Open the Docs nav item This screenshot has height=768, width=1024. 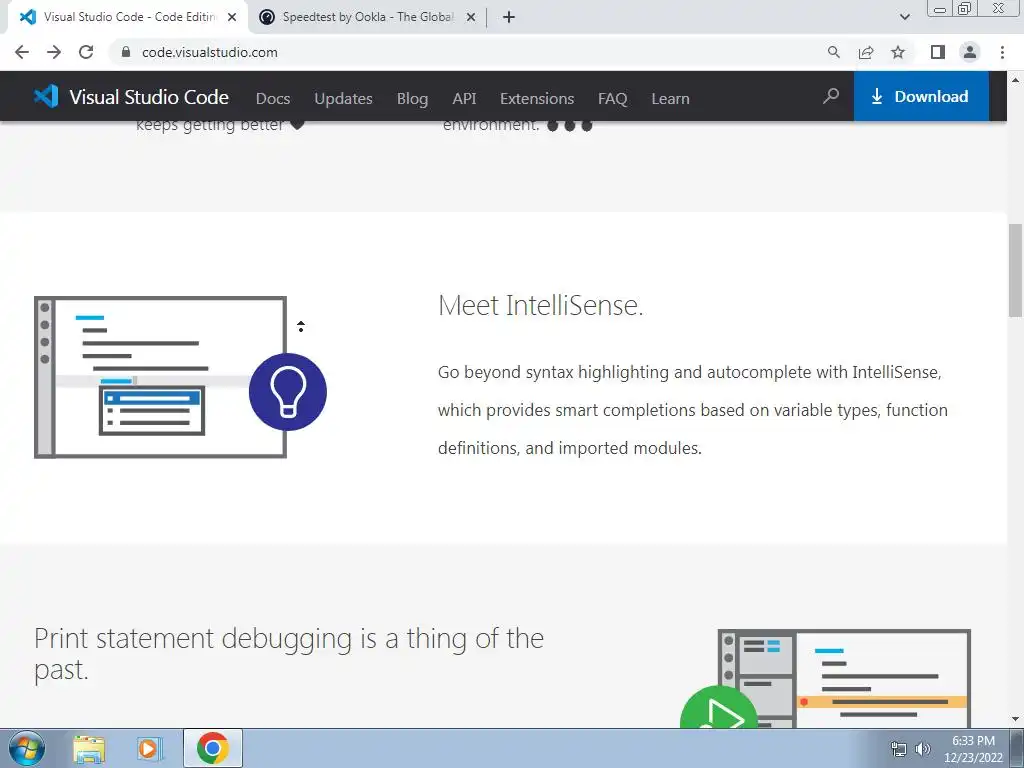[x=273, y=99]
